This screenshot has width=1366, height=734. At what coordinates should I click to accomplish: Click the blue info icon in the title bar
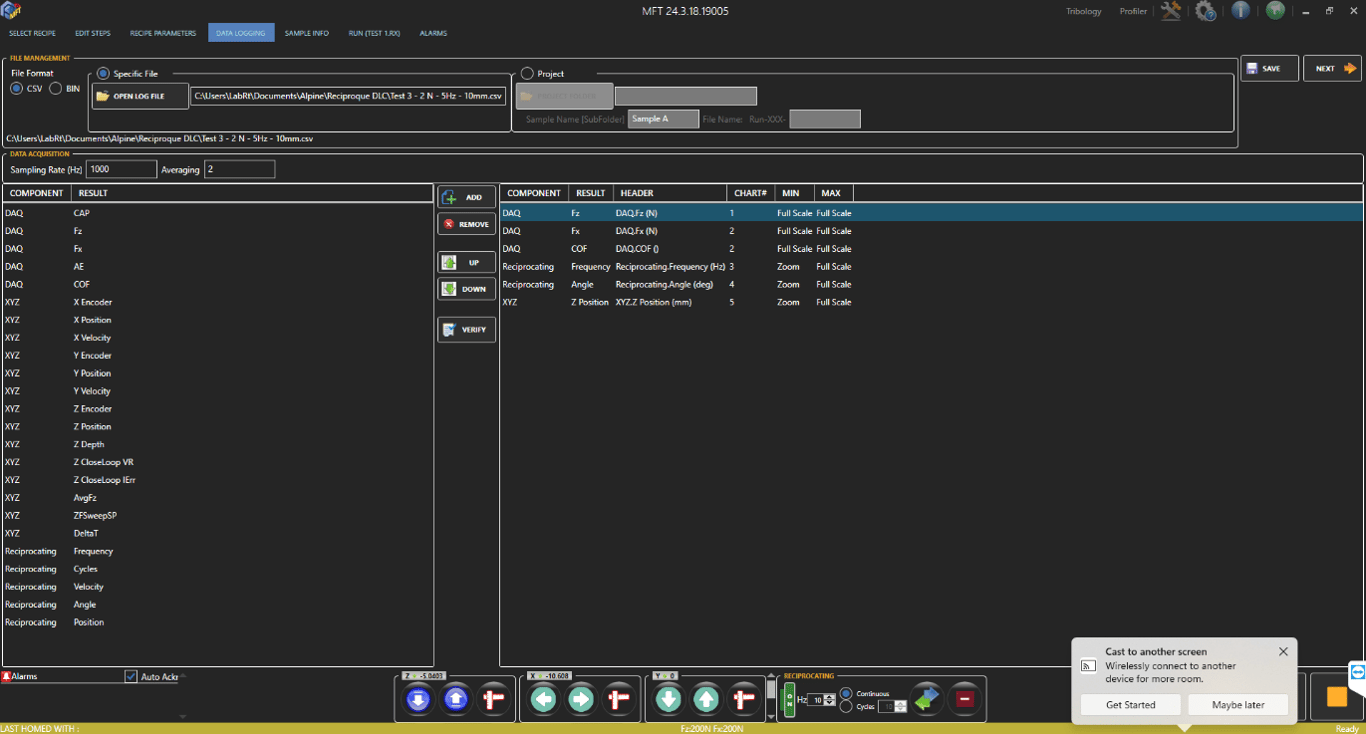point(1240,11)
